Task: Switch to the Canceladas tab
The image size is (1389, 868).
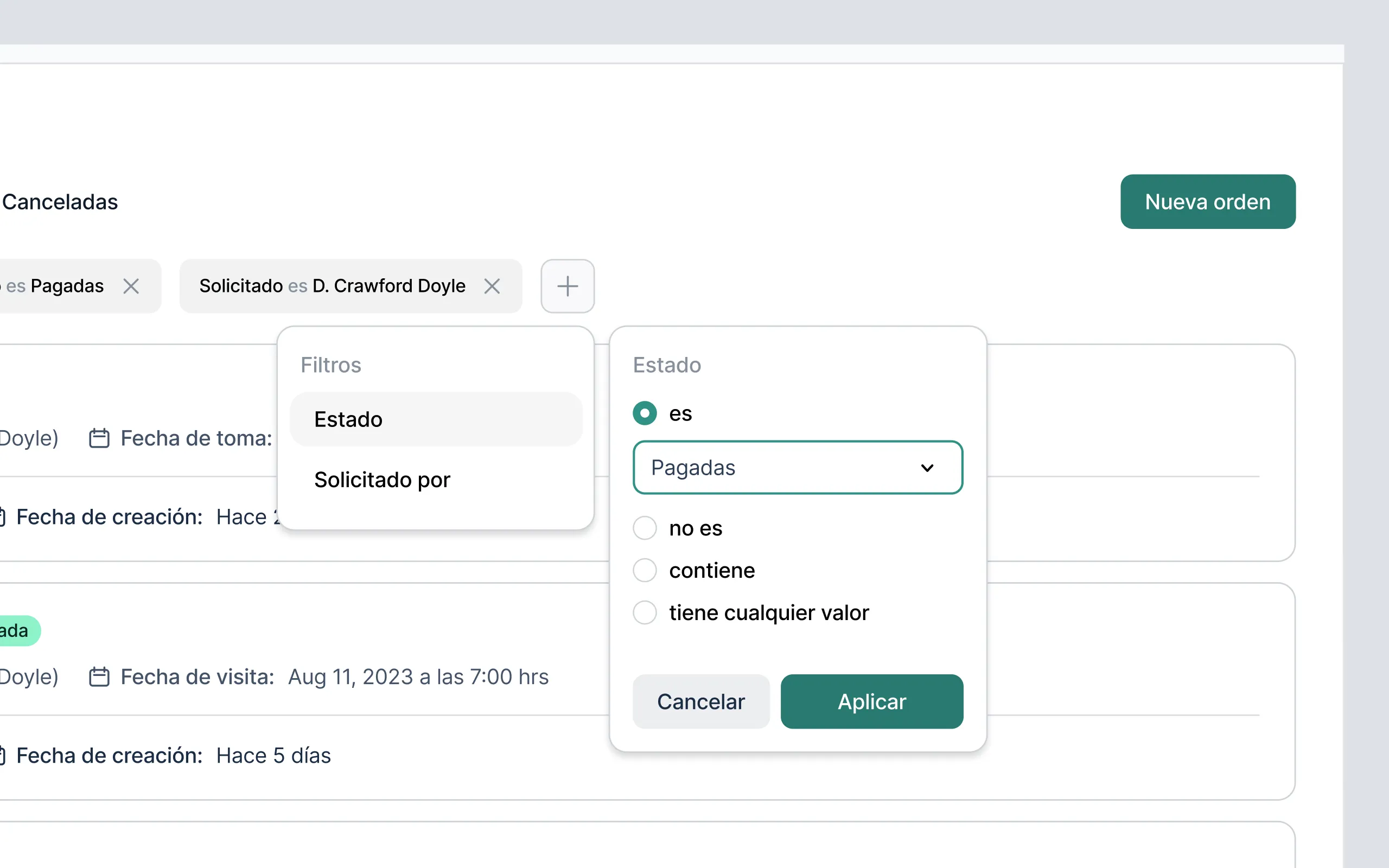Action: (60, 202)
